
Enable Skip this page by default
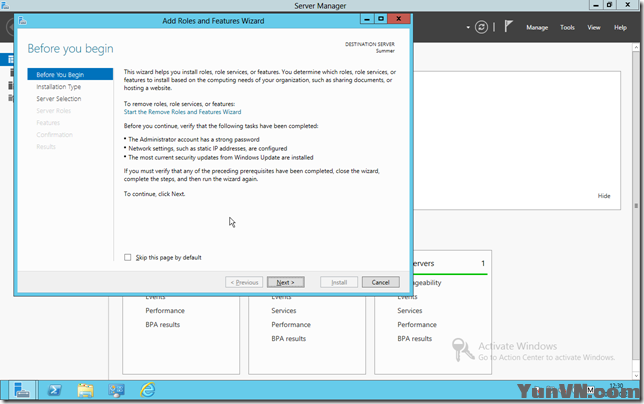pyautogui.click(x=128, y=257)
